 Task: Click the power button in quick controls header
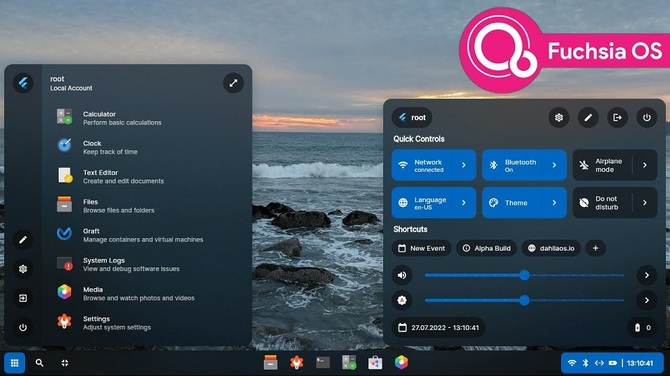click(x=646, y=118)
